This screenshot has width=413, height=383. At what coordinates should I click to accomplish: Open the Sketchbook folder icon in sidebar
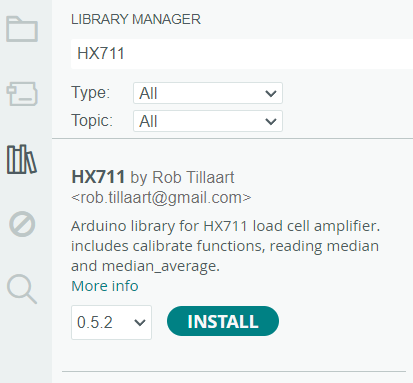(x=22, y=29)
